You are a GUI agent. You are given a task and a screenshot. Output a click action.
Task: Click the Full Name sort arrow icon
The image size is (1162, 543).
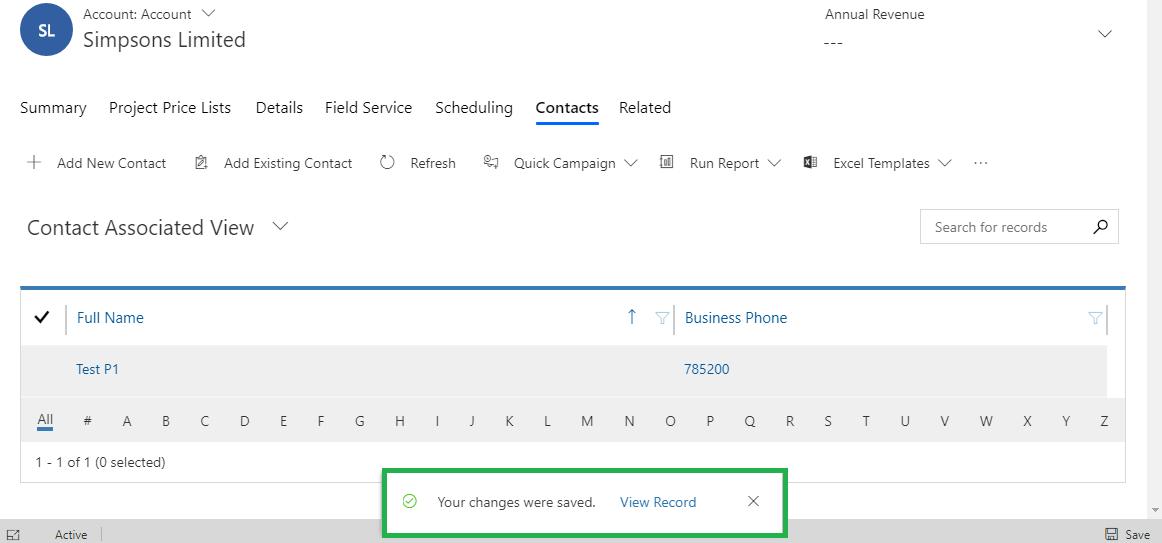(631, 317)
